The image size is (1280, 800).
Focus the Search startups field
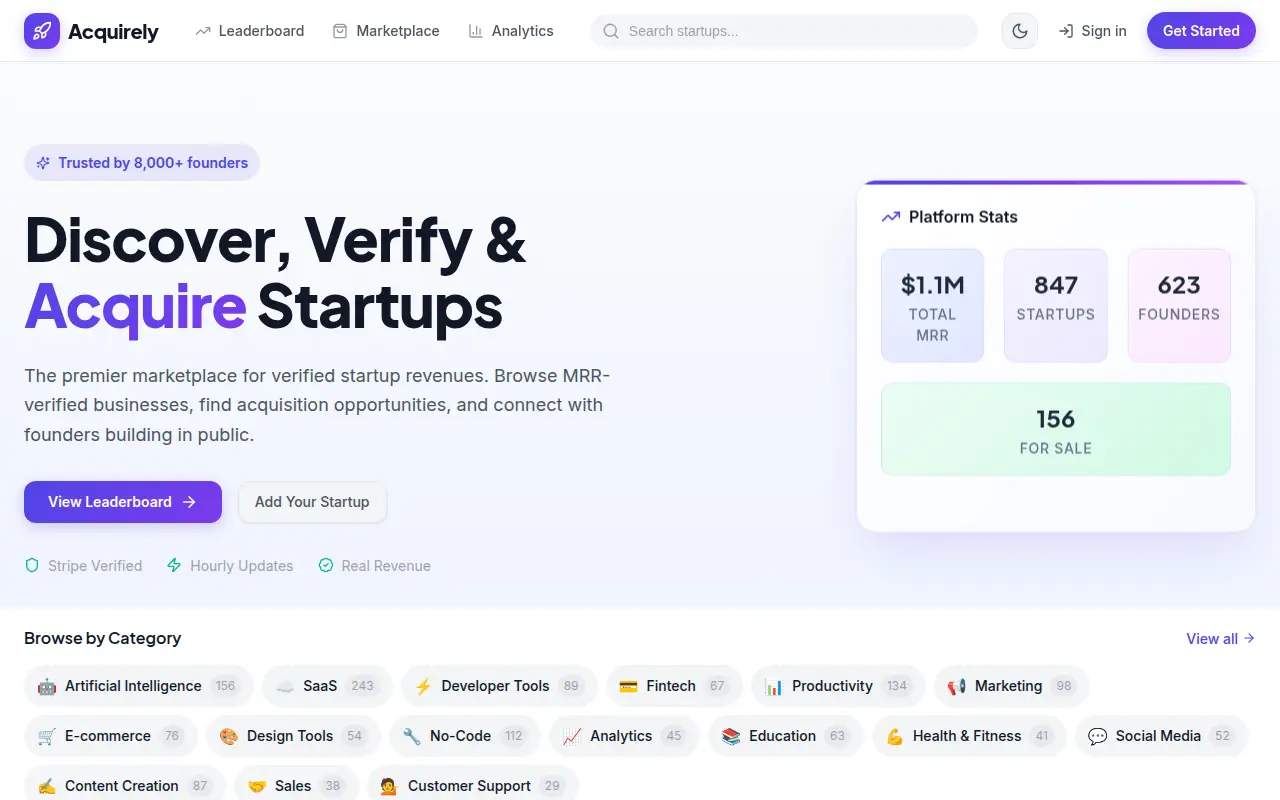[x=784, y=31]
